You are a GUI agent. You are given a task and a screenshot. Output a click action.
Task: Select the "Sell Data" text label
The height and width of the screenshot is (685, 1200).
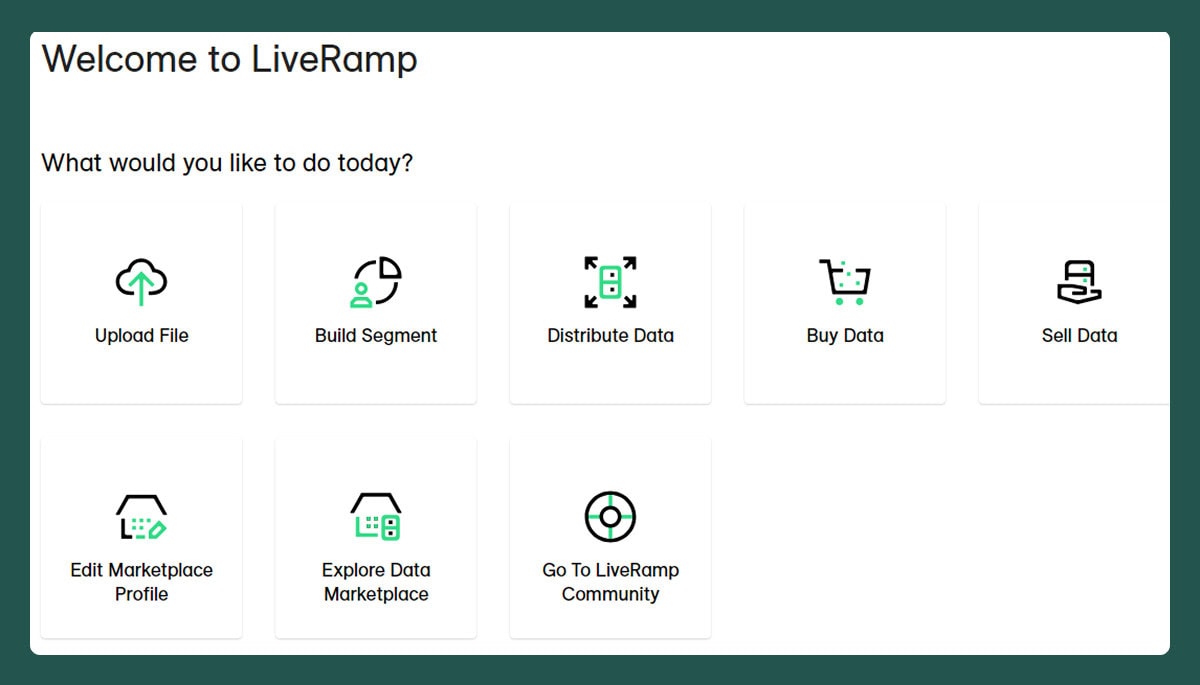click(x=1079, y=336)
